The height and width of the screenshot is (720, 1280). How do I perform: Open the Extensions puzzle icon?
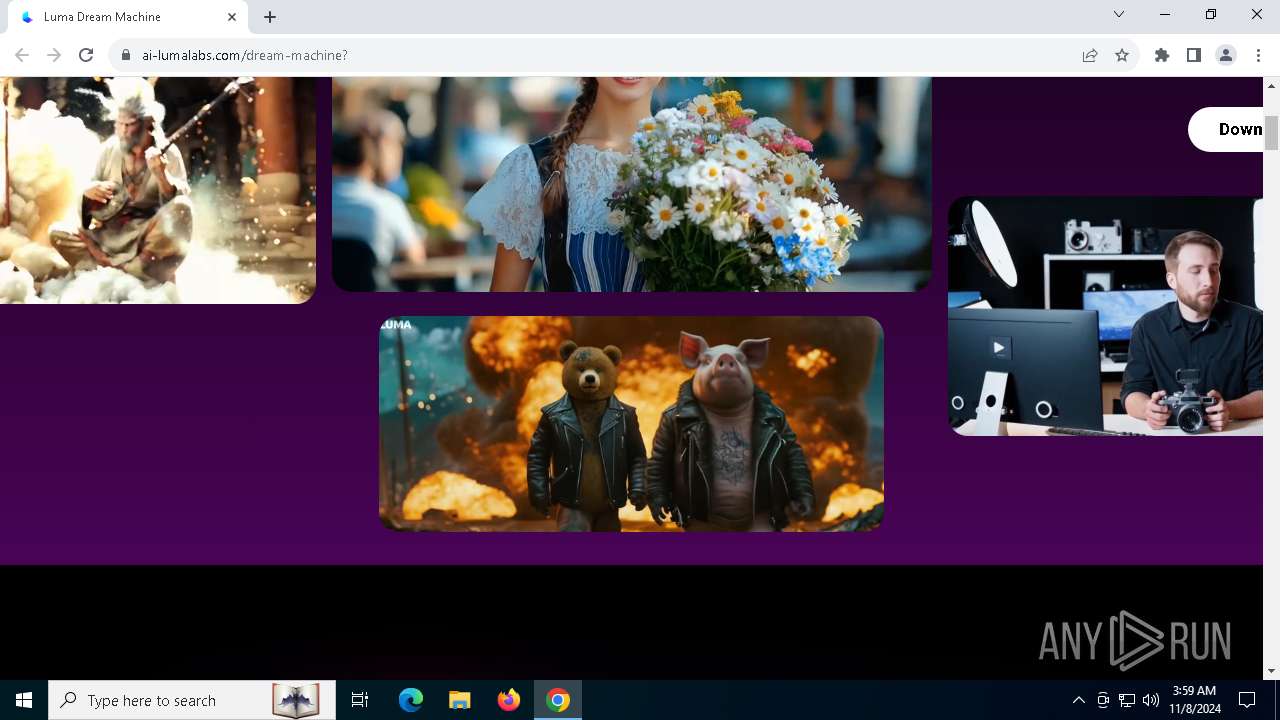point(1162,55)
